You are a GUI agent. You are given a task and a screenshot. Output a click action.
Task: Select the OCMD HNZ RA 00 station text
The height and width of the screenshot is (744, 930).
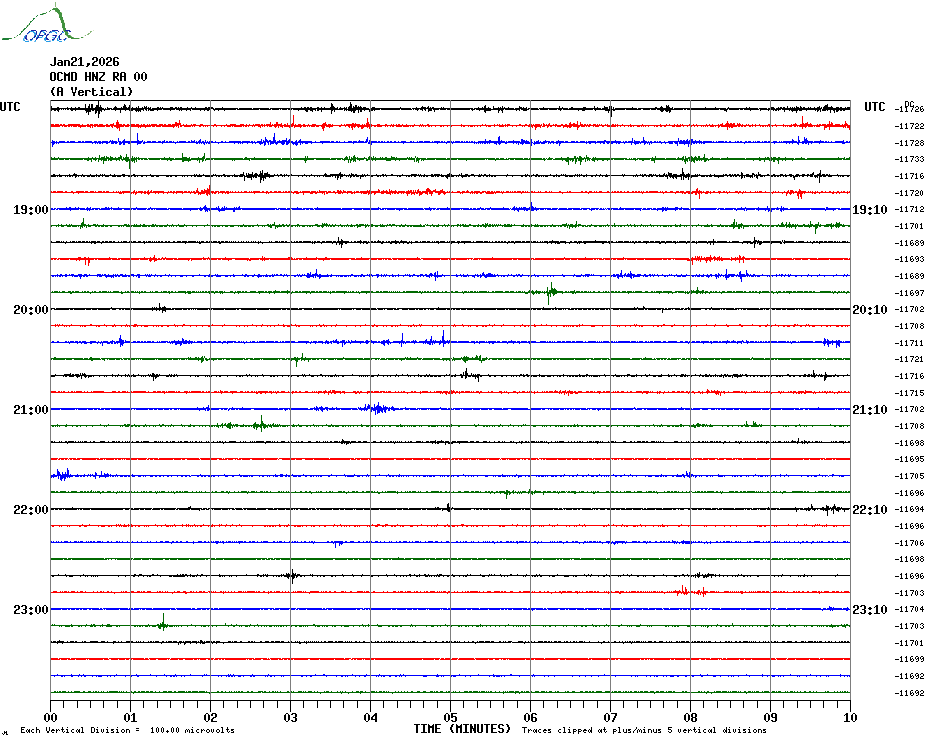point(98,77)
